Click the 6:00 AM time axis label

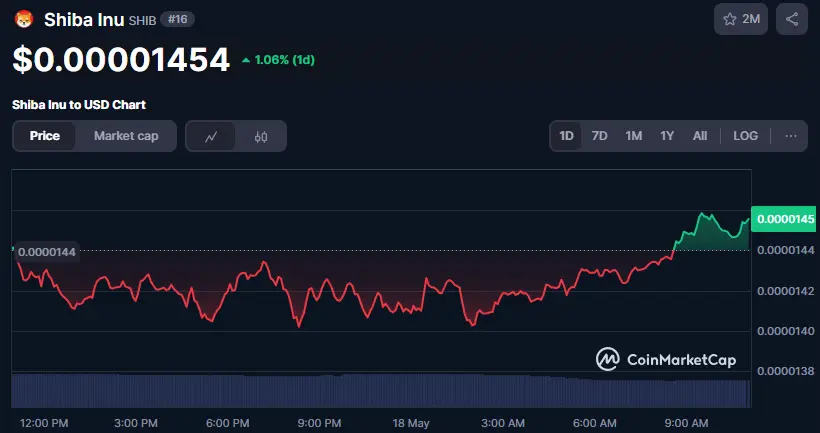pos(594,423)
